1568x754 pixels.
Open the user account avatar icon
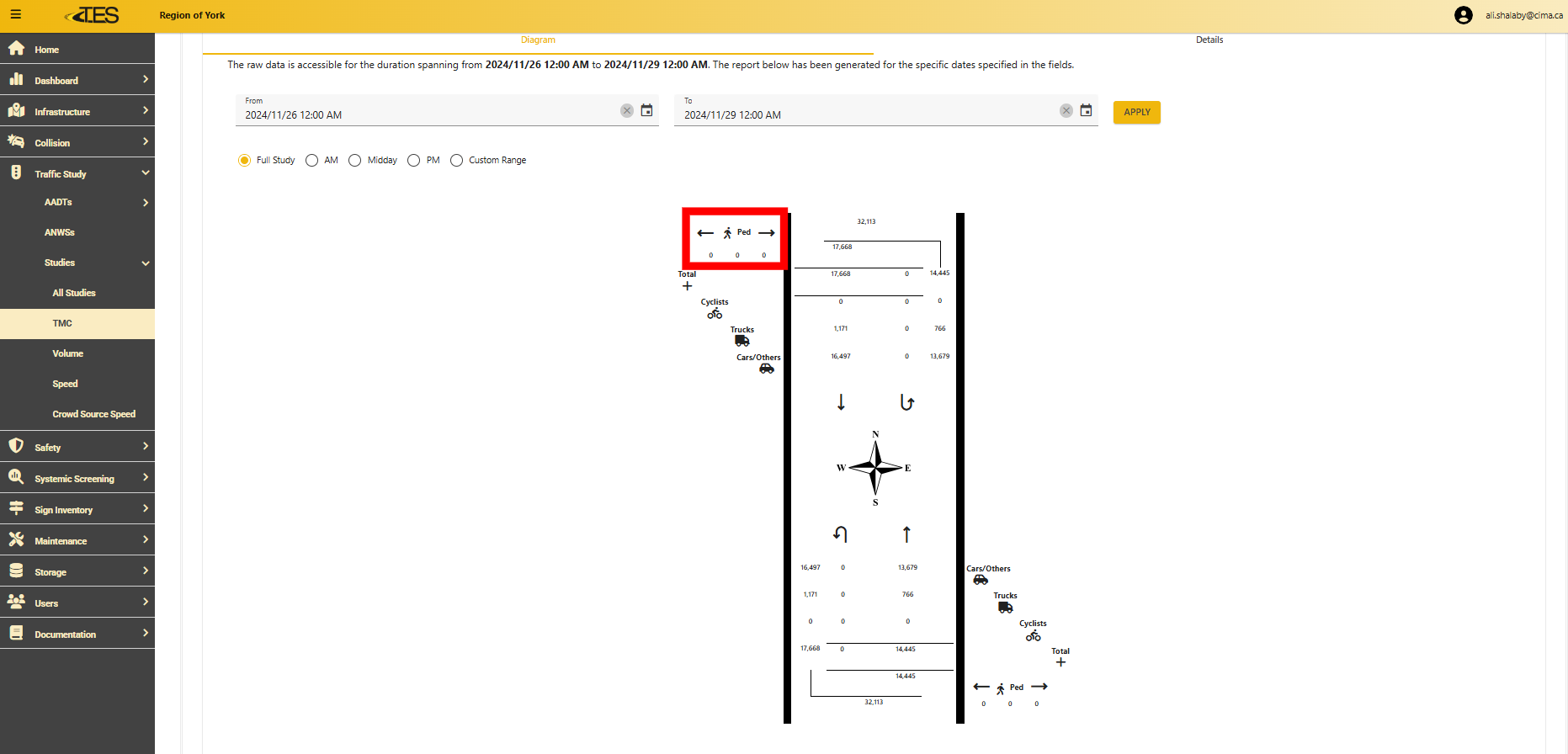click(1463, 15)
